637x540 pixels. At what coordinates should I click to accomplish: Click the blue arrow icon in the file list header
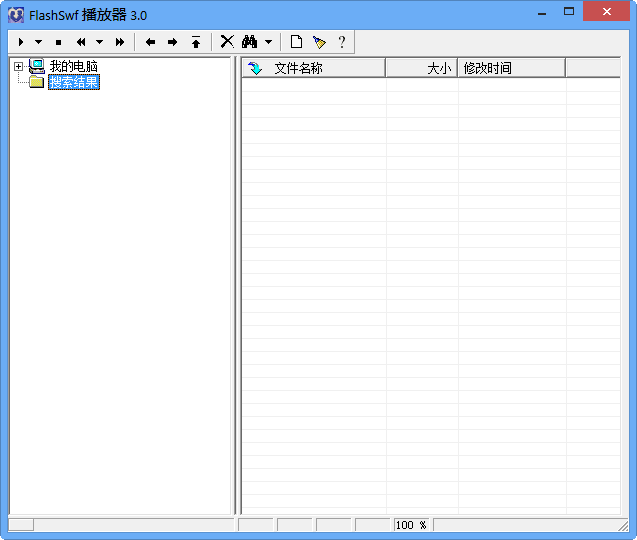click(x=255, y=68)
